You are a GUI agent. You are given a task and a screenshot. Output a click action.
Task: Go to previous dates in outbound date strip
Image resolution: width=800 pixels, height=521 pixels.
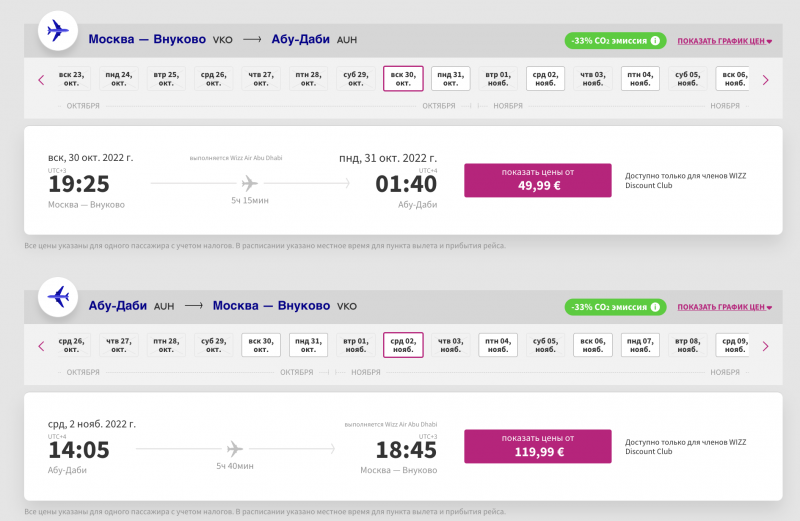coord(41,80)
